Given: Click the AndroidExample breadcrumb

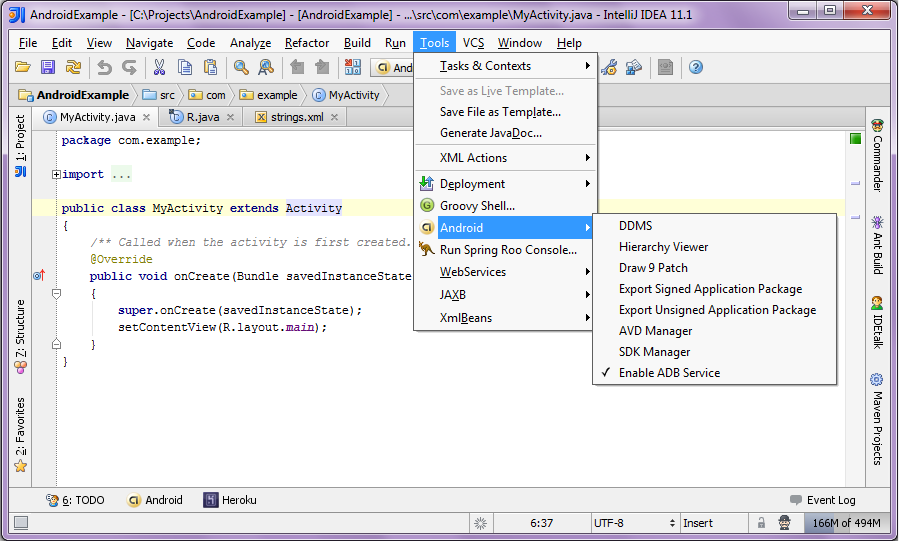Looking at the screenshot, I should pyautogui.click(x=75, y=95).
